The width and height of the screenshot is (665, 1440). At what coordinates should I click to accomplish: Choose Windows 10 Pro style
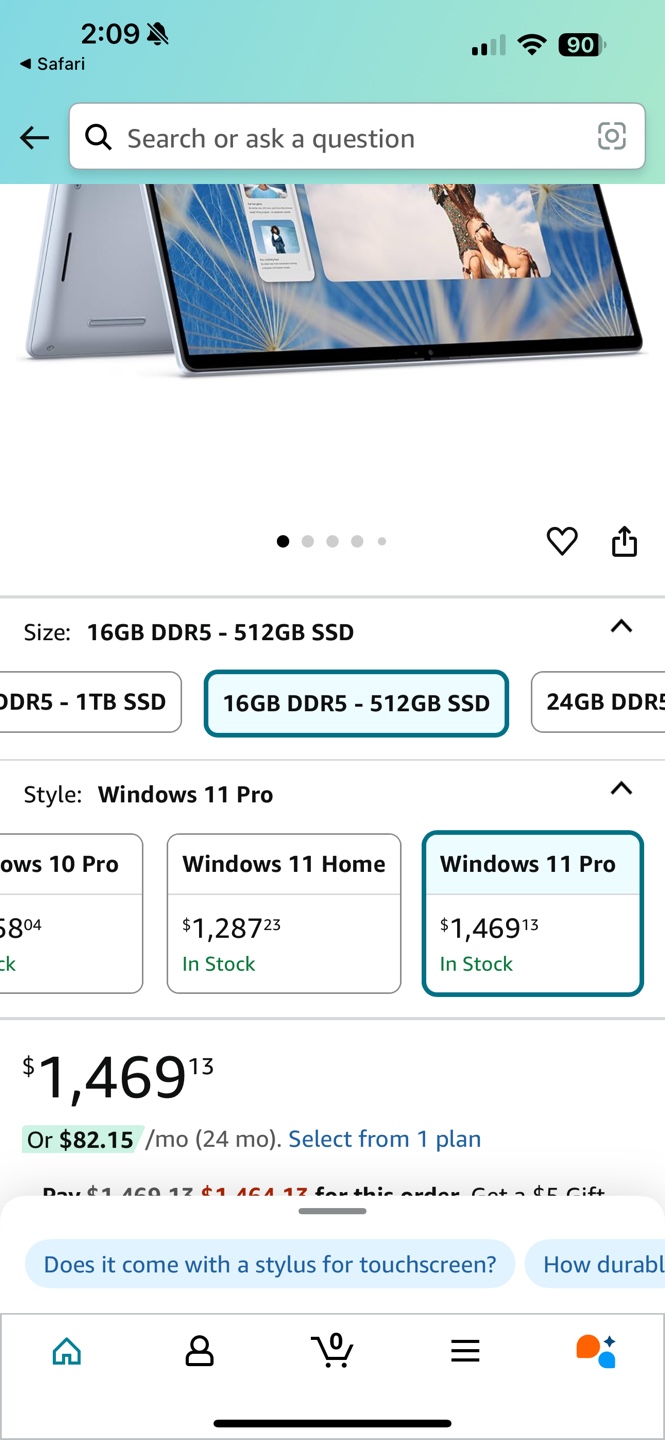[71, 914]
